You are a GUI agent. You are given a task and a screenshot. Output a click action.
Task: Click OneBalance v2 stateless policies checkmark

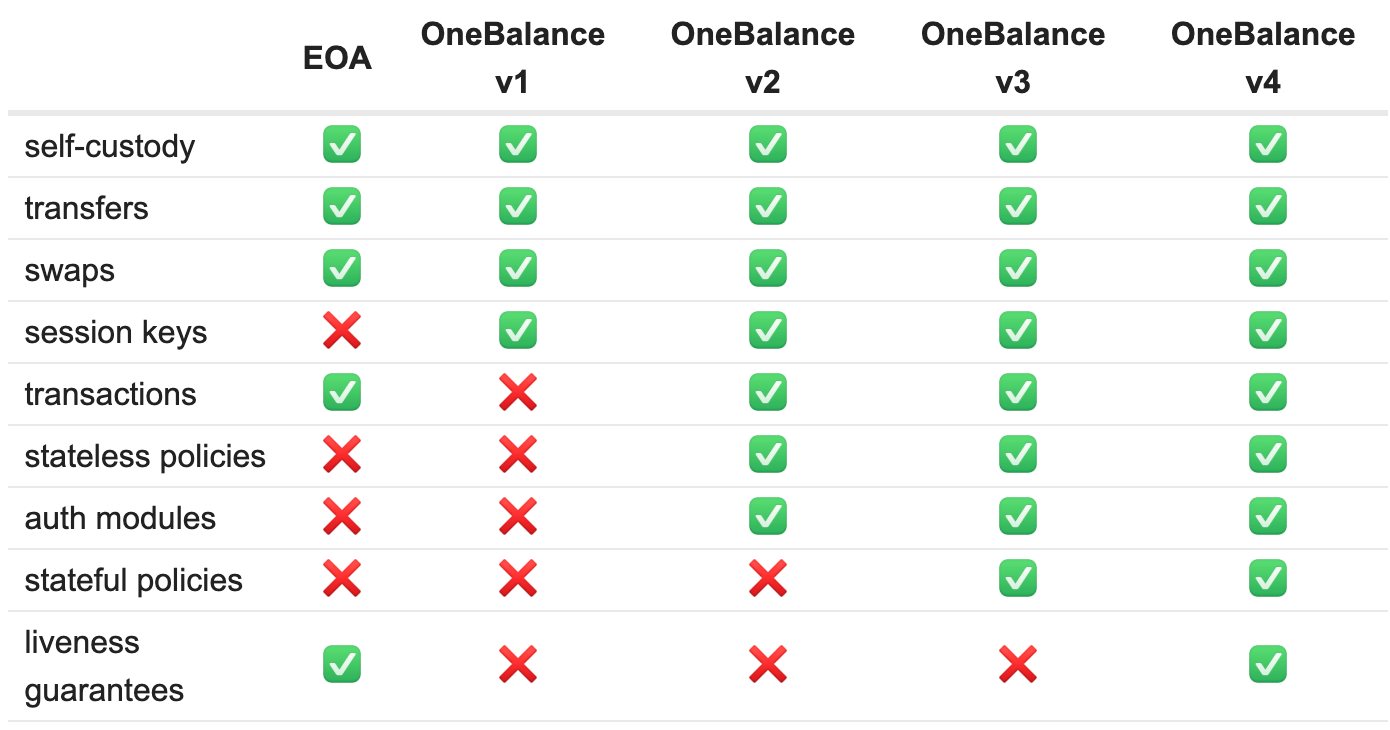click(768, 455)
